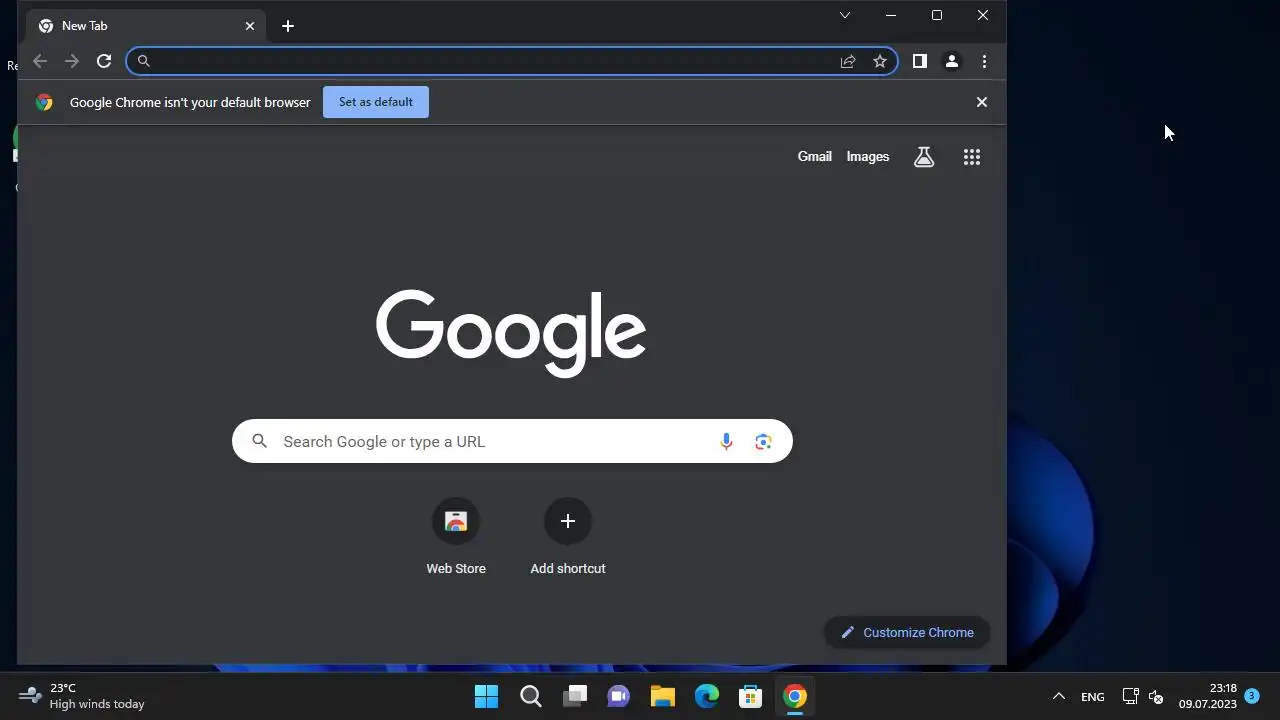The width and height of the screenshot is (1280, 720).
Task: Open the Images link
Action: pyautogui.click(x=868, y=157)
